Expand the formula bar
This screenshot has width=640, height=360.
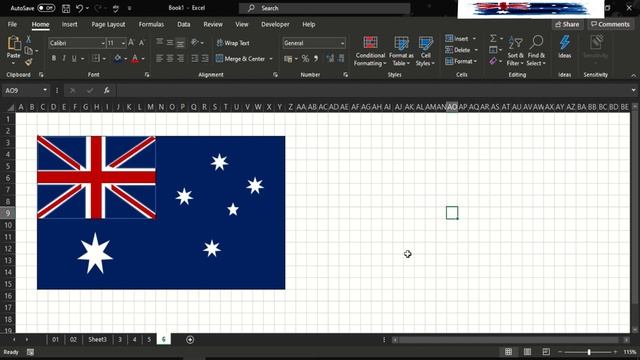pyautogui.click(x=633, y=90)
